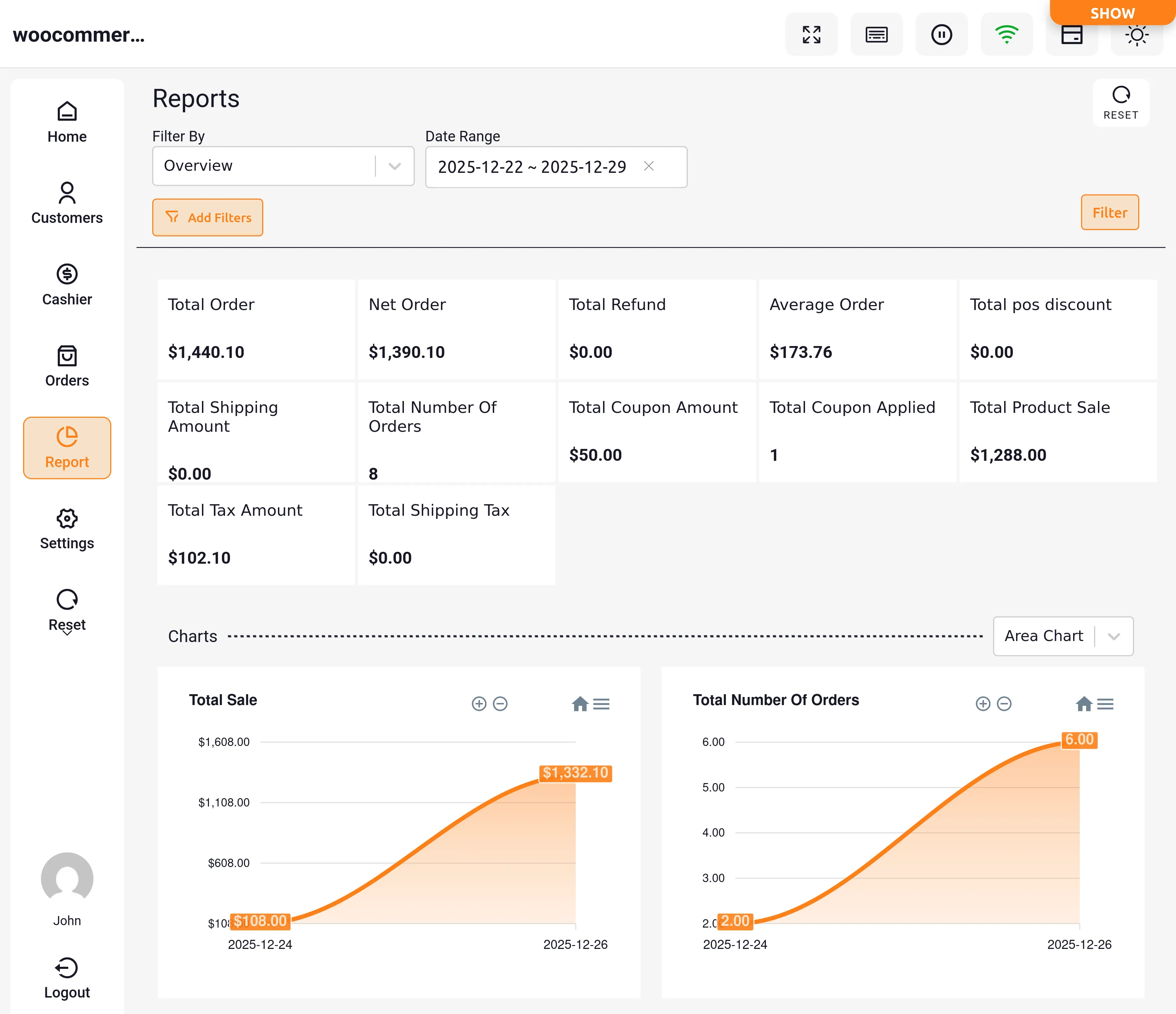Click the pause orders icon in the toolbar
1176x1014 pixels.
click(x=941, y=34)
